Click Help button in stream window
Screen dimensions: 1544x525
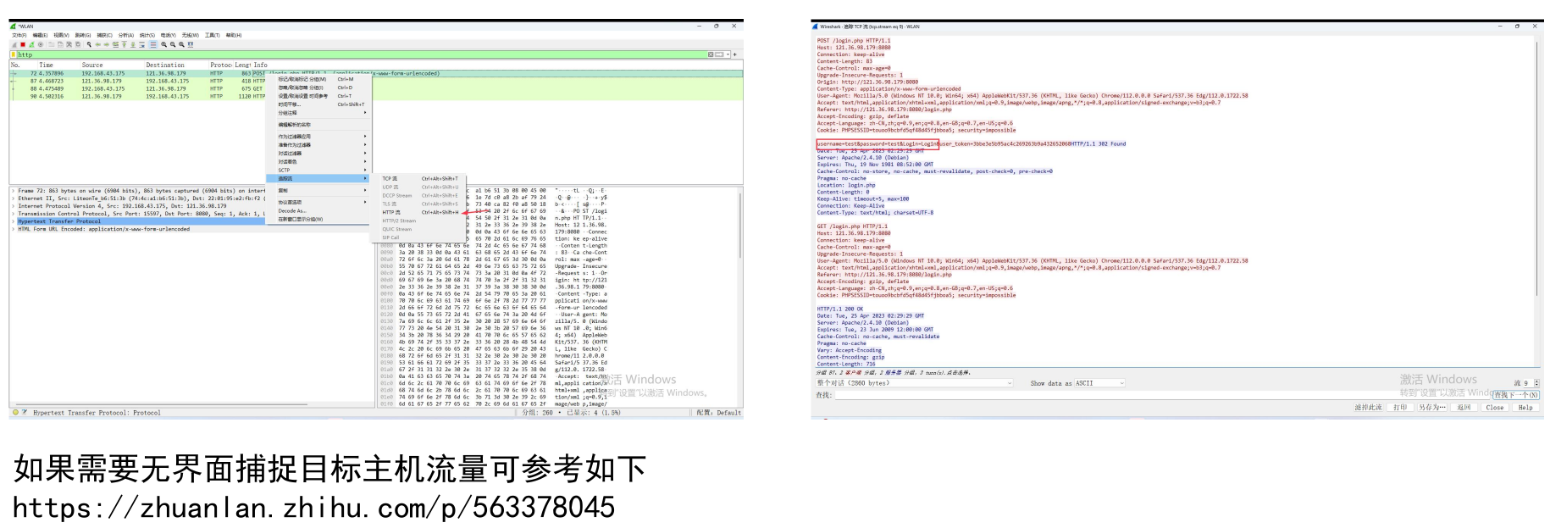(x=1526, y=408)
